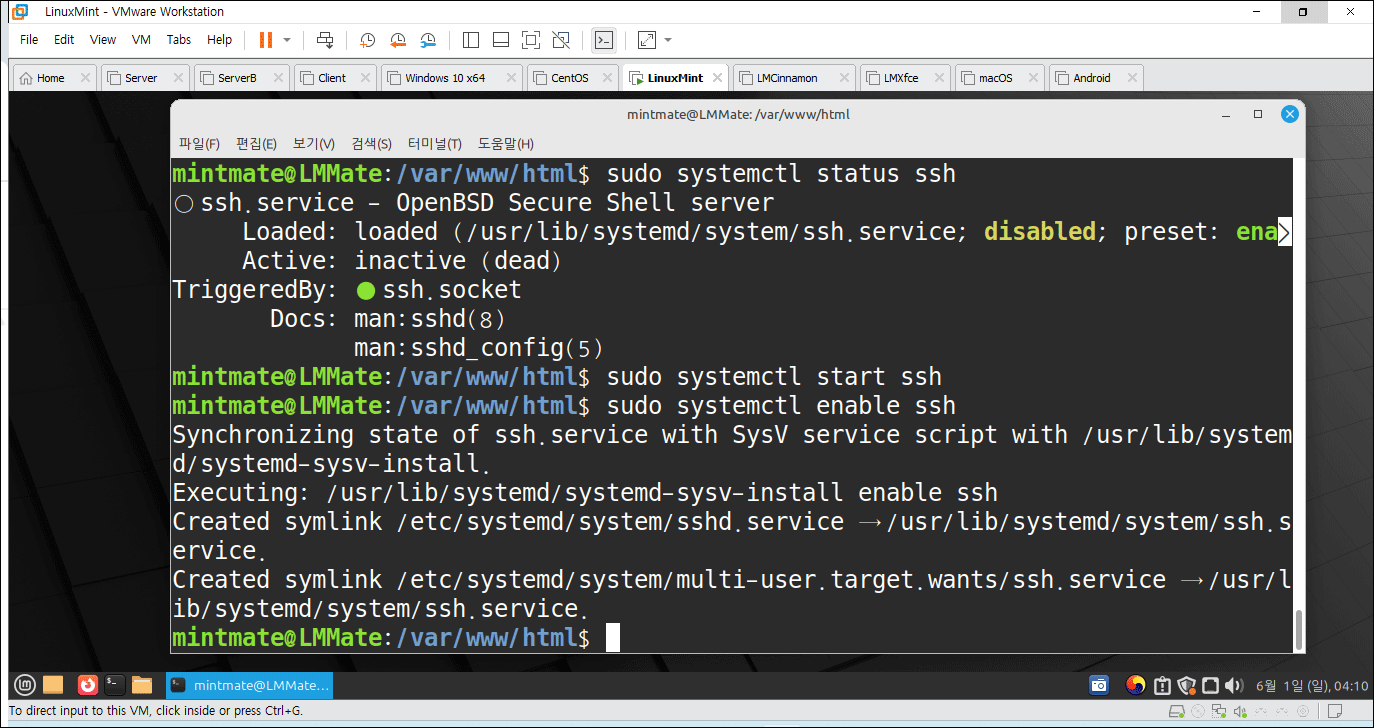Screen dimensions: 1374x728
Task: Minimize the mintmate terminal window
Action: click(x=1226, y=114)
